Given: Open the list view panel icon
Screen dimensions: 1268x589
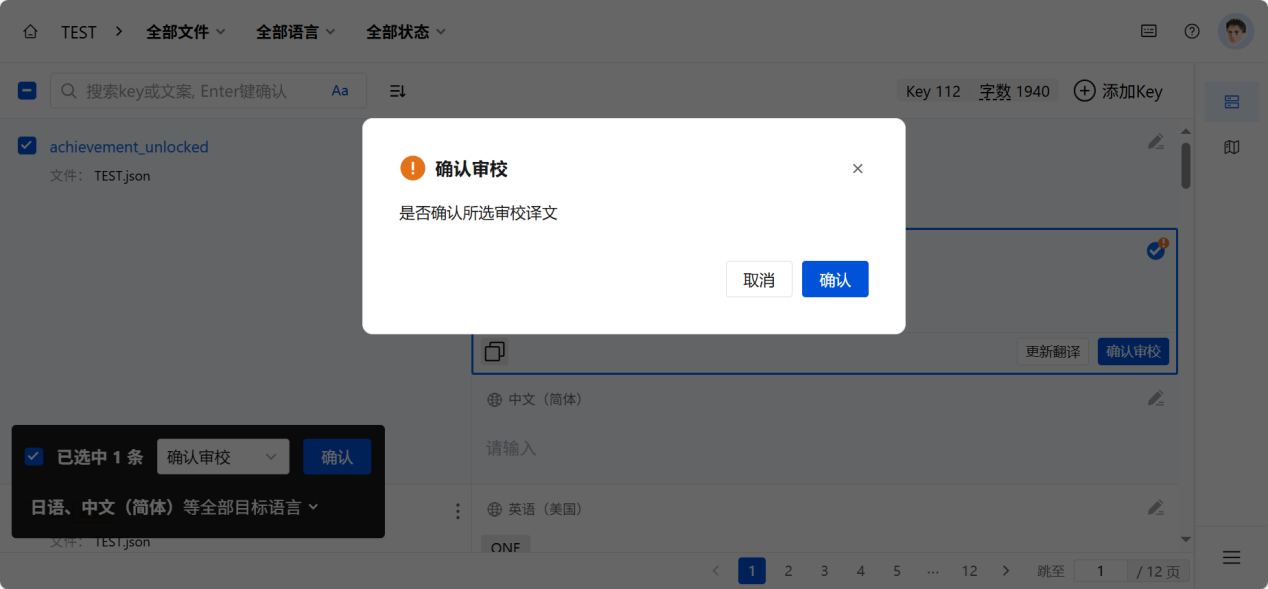Looking at the screenshot, I should [x=1231, y=102].
